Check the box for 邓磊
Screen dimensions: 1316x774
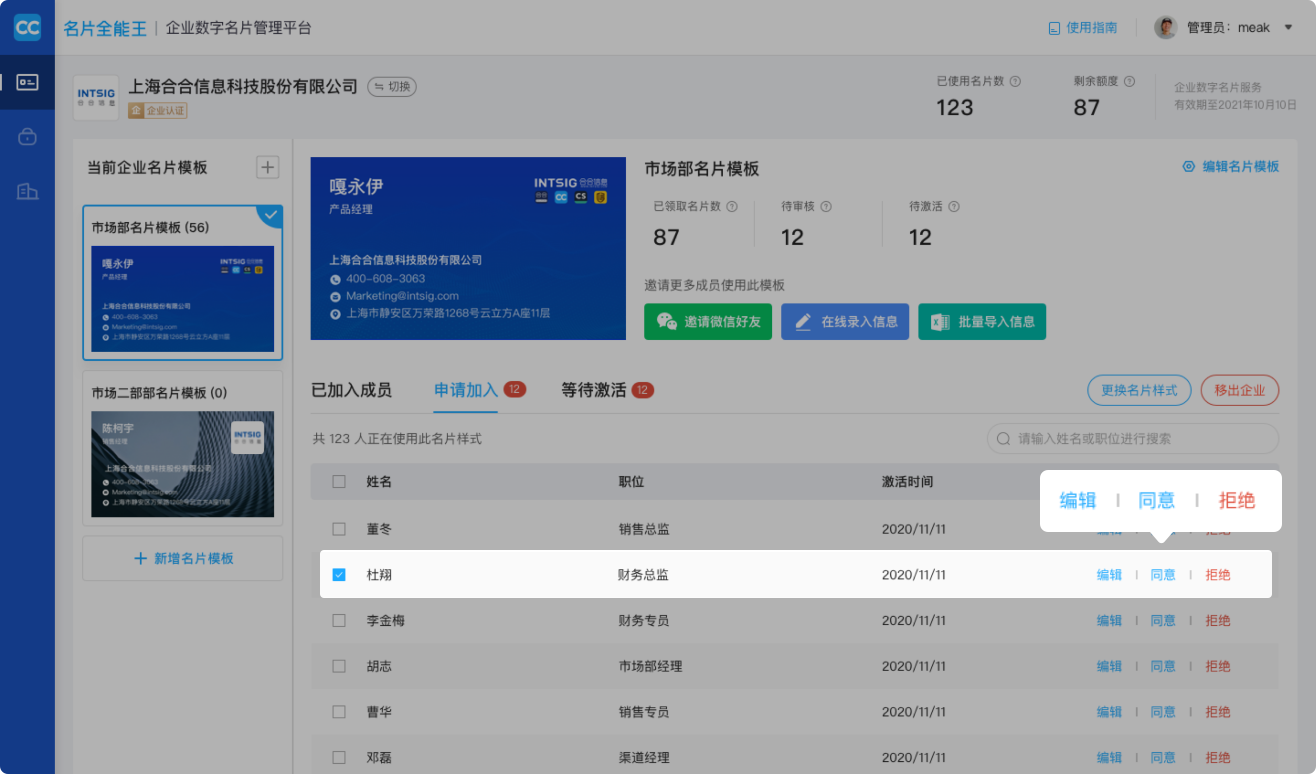tap(339, 758)
